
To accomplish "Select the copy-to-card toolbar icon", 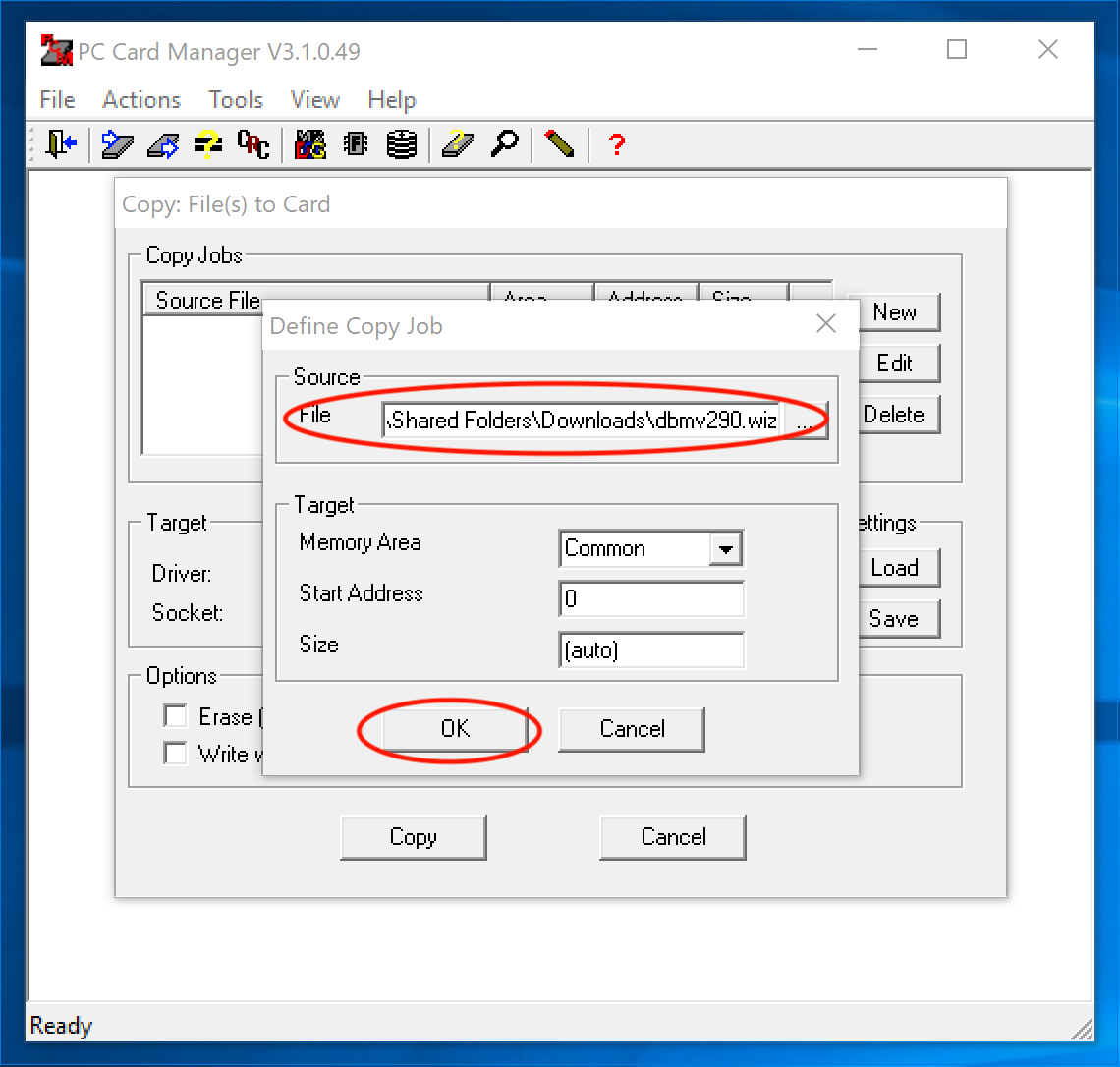I will pos(117,144).
